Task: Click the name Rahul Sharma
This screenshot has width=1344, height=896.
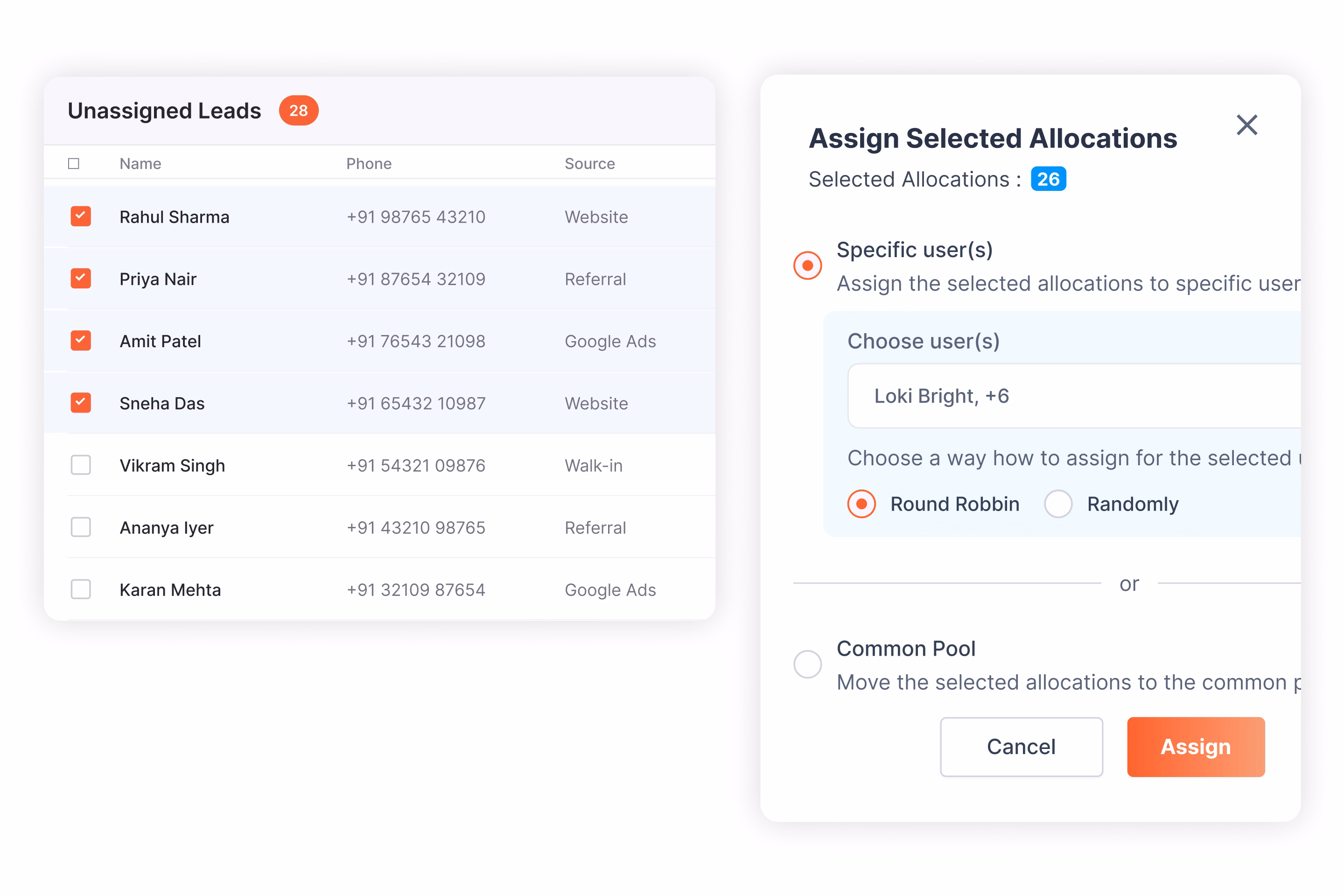Action: [x=174, y=217]
